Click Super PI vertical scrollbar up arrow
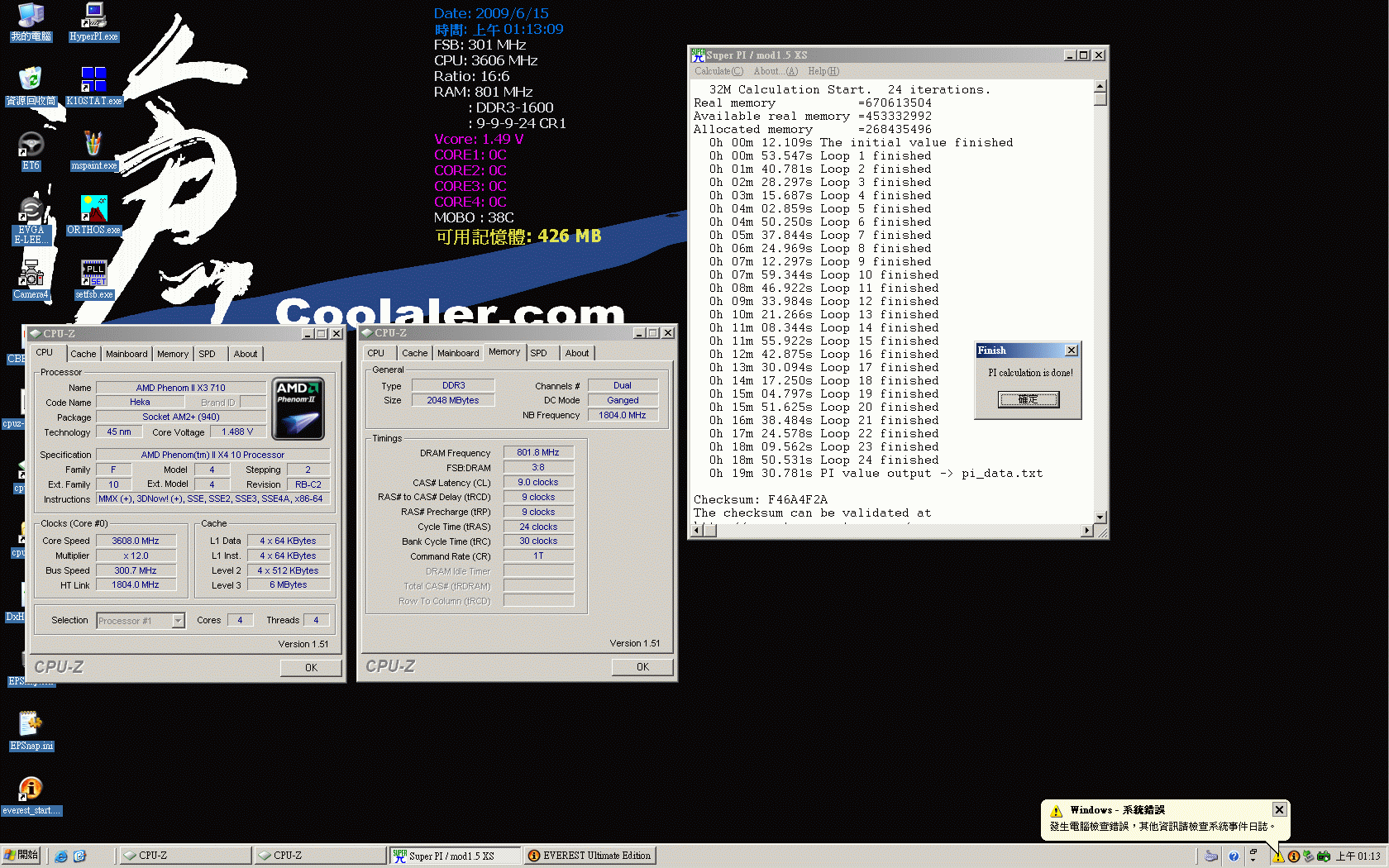Screen dimensions: 1389x868 click(x=1100, y=86)
